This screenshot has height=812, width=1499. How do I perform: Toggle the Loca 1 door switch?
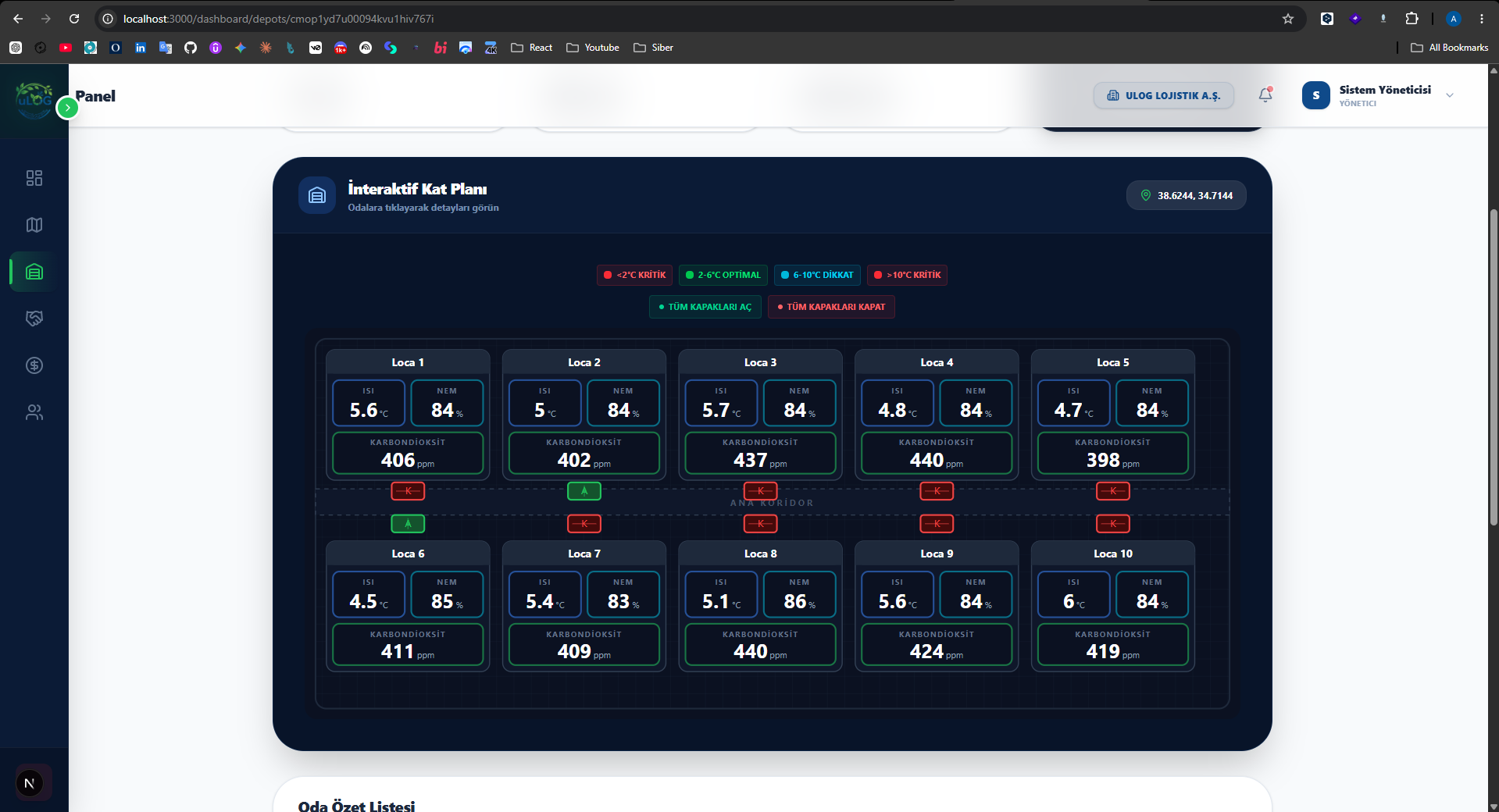pos(408,491)
